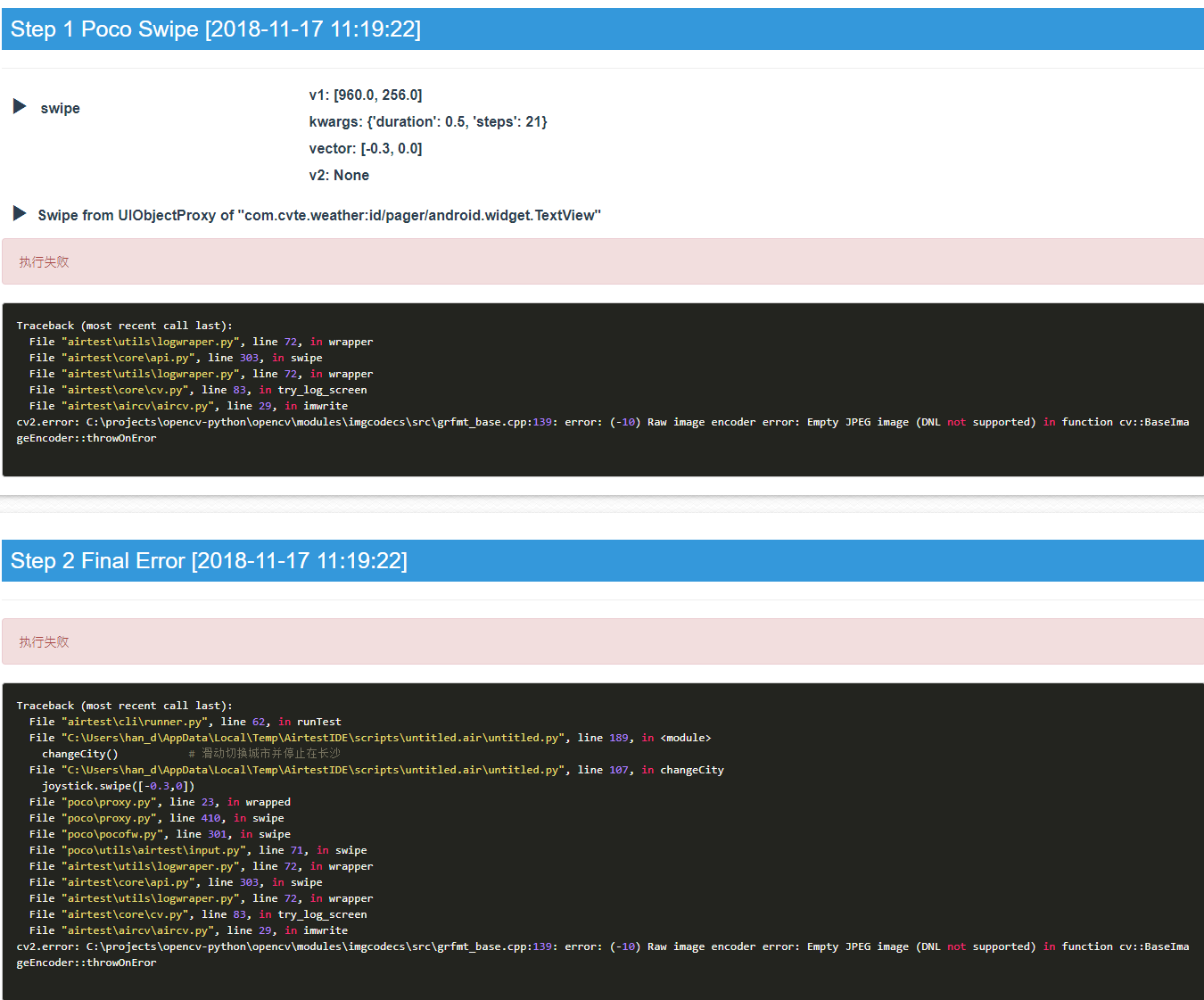Click the untitled.py line 107 changeCity entry
Viewport: 1204px width, 1000px height.
(x=376, y=770)
